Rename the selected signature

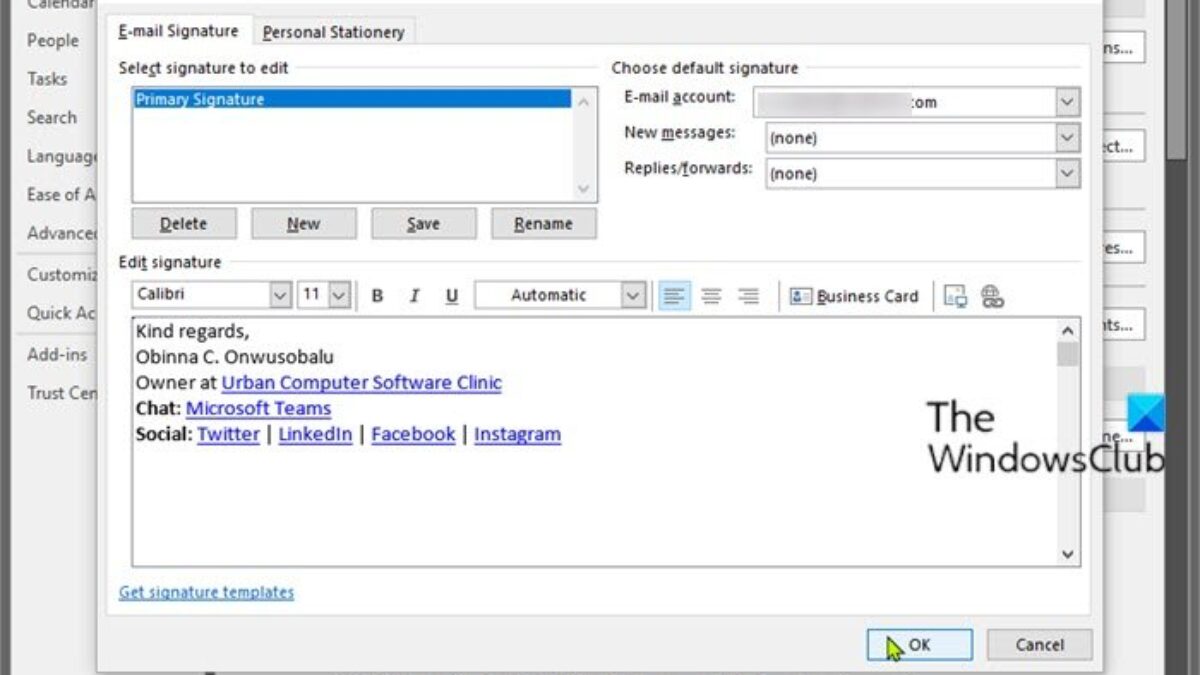(x=544, y=224)
